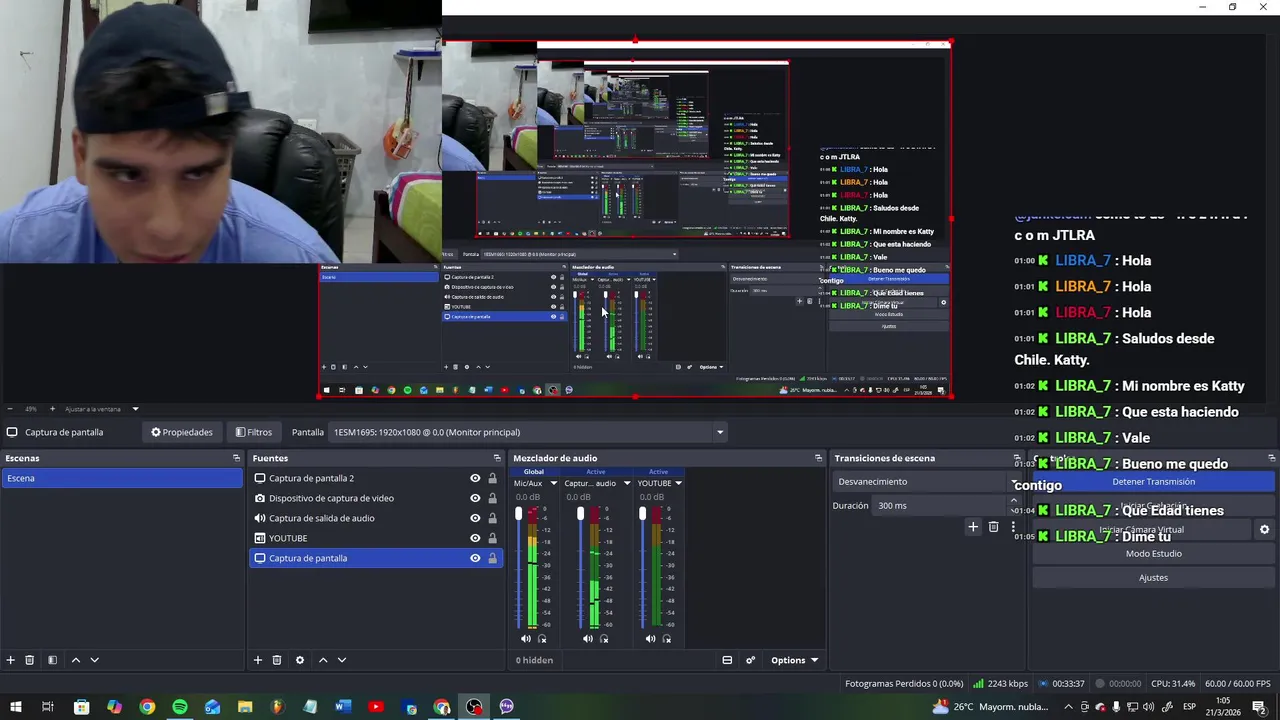Image resolution: width=1280 pixels, height=720 pixels.
Task: Select the Dispositivo de captura de video source
Action: click(376, 498)
